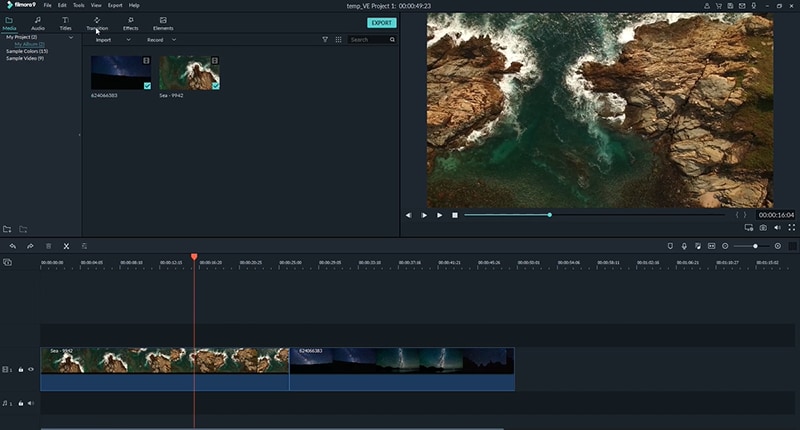Switch to the Media tab

click(x=9, y=24)
